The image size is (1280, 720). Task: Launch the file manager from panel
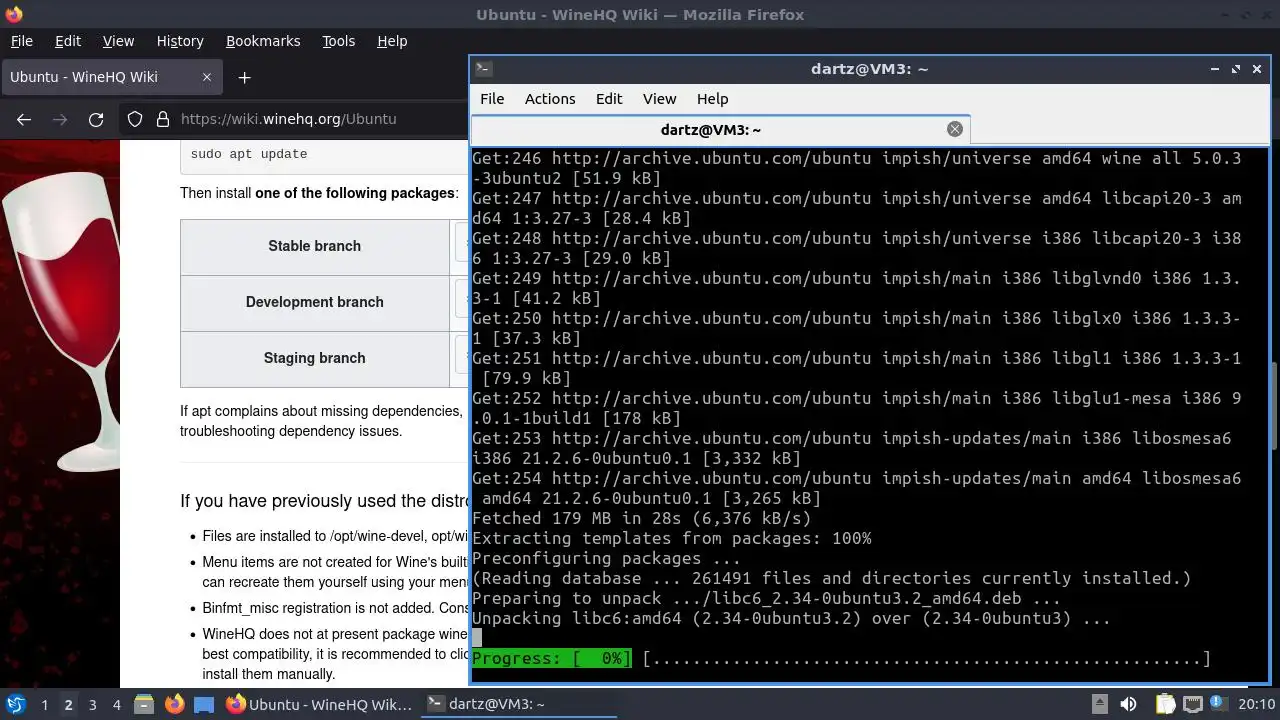pyautogui.click(x=143, y=704)
